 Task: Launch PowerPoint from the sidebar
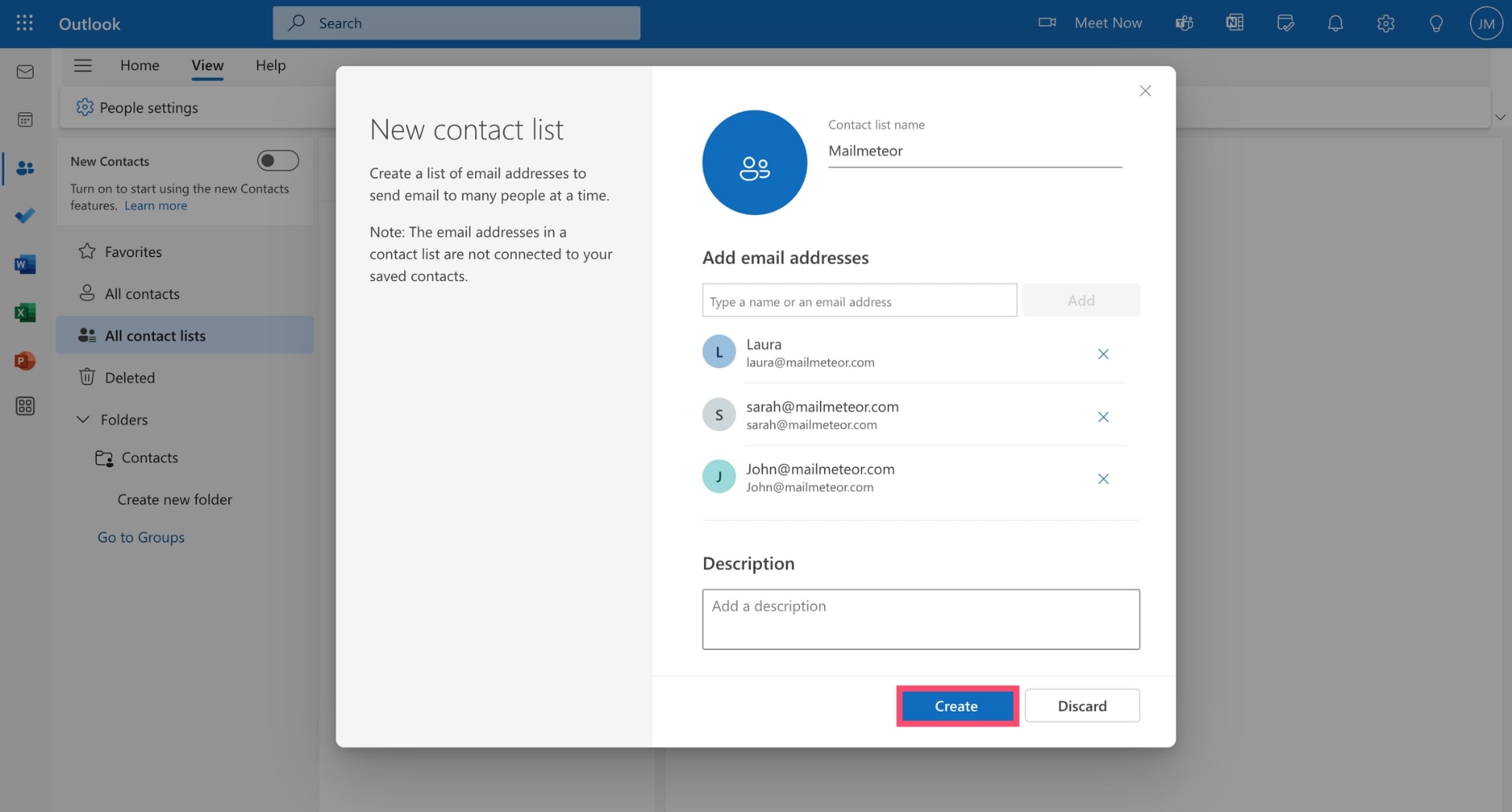click(25, 361)
